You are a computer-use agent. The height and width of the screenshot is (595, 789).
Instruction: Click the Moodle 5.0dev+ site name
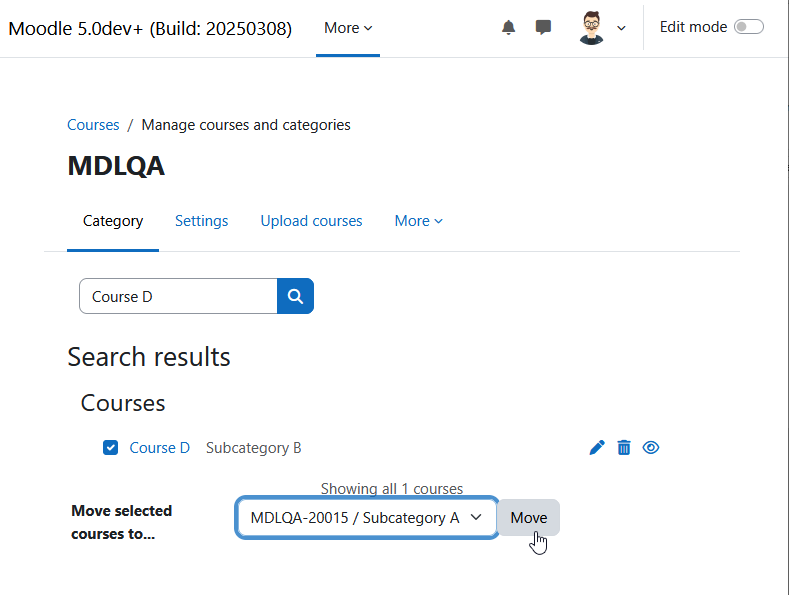150,28
